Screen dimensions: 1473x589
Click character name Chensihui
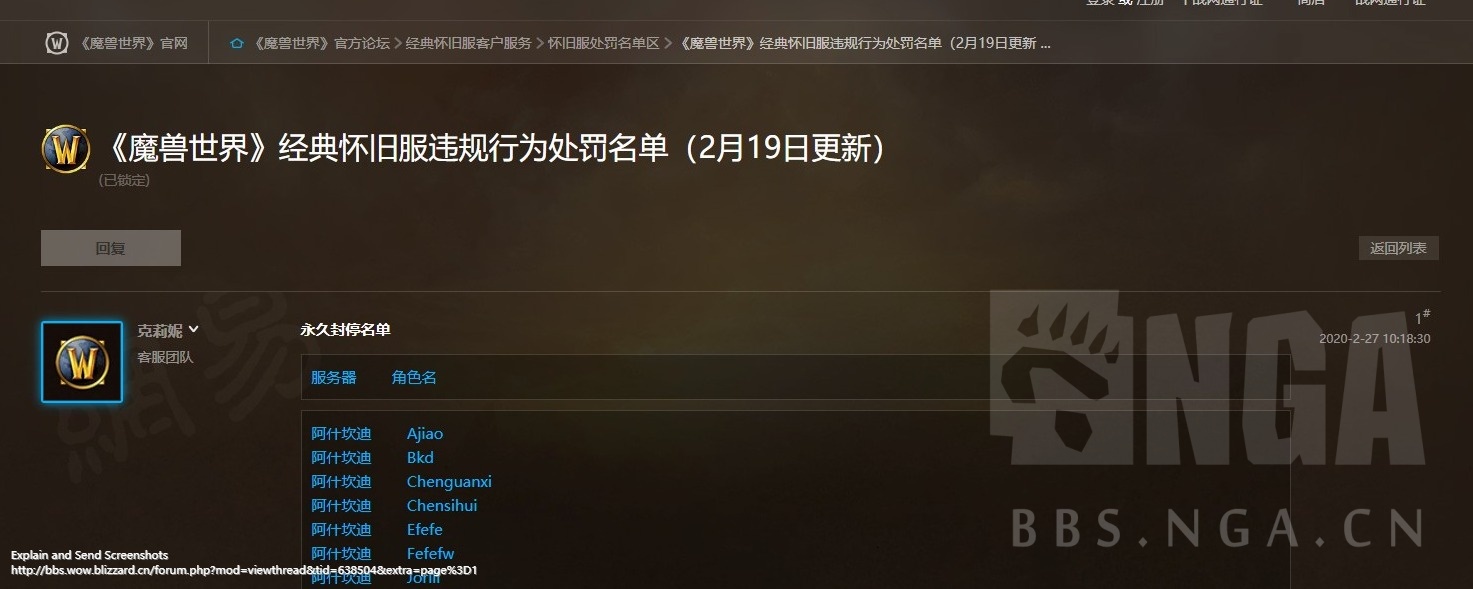coord(442,505)
